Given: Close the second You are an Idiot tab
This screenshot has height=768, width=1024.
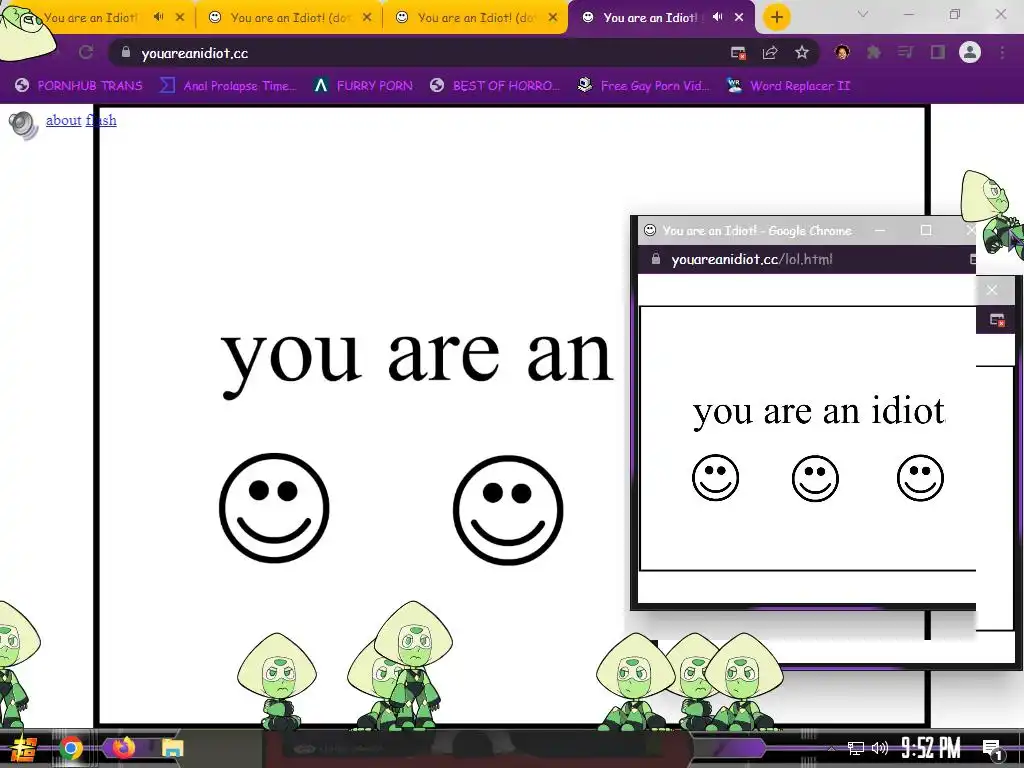Looking at the screenshot, I should coord(367,18).
